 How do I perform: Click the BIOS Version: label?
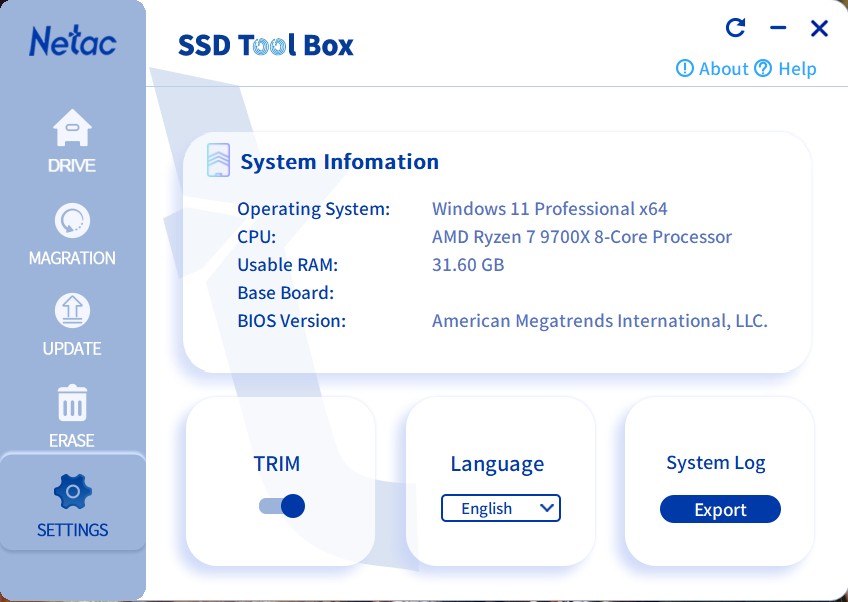coord(292,321)
